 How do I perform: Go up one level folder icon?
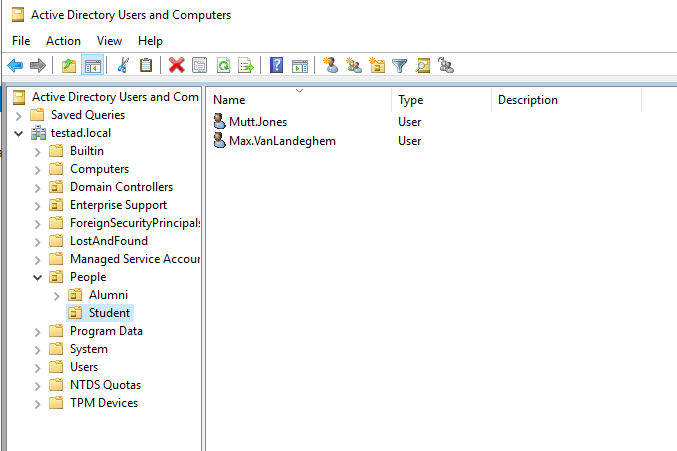pyautogui.click(x=69, y=66)
